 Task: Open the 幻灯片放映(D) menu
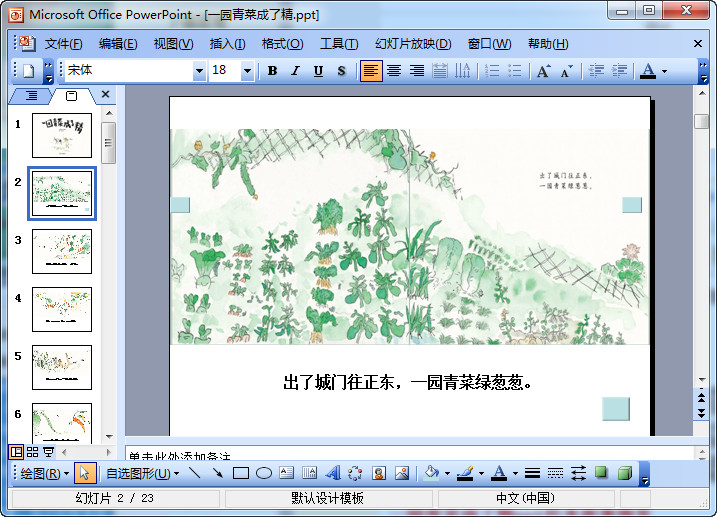point(413,44)
